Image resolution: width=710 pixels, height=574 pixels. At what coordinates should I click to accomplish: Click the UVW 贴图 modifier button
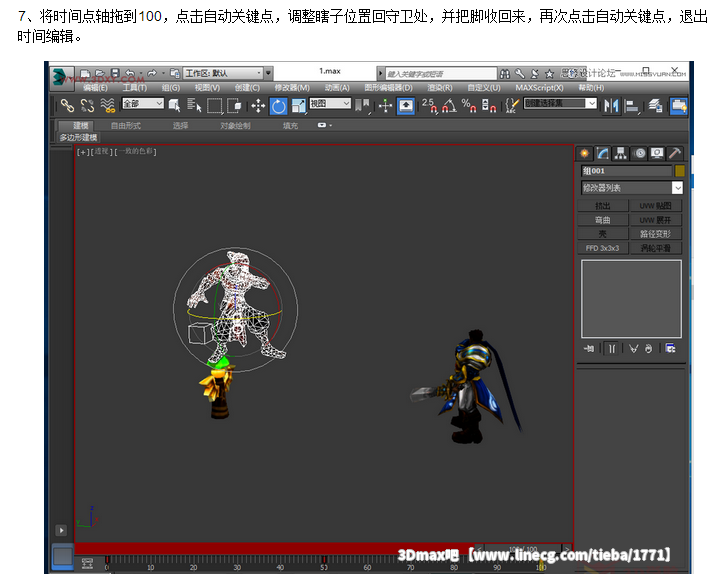655,206
